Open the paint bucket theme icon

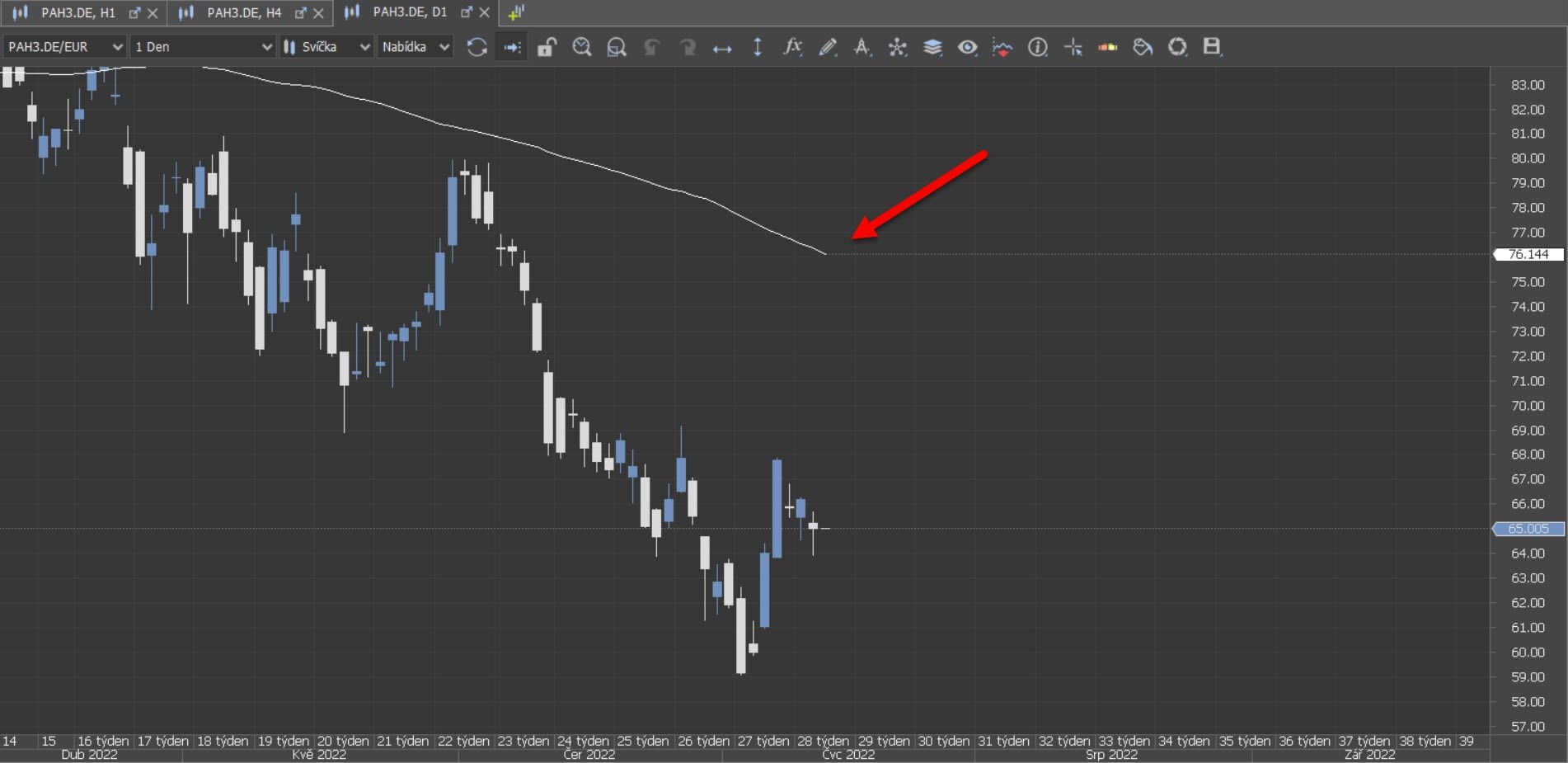[x=1143, y=47]
